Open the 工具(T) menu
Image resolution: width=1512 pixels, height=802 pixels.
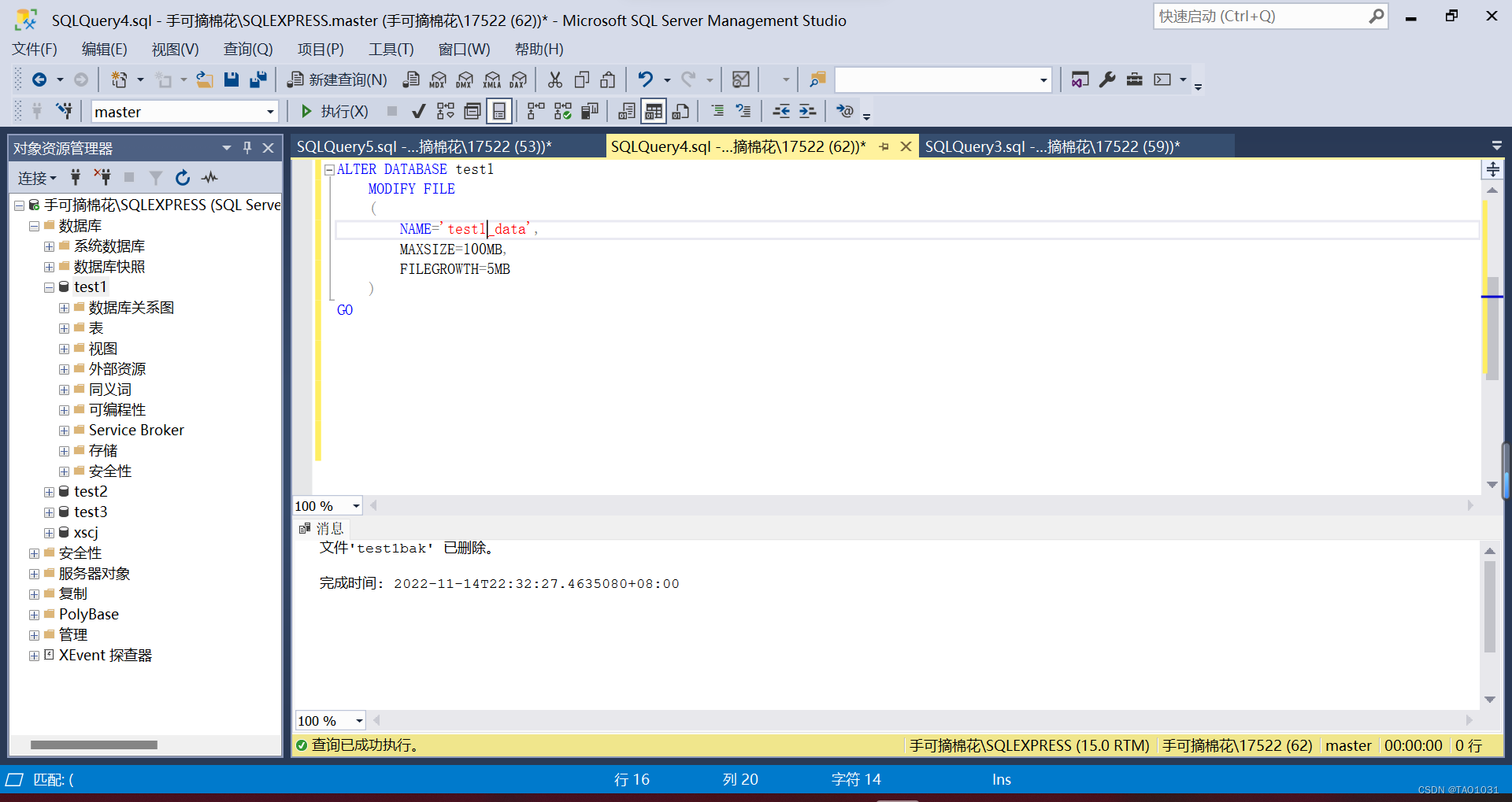pyautogui.click(x=391, y=50)
